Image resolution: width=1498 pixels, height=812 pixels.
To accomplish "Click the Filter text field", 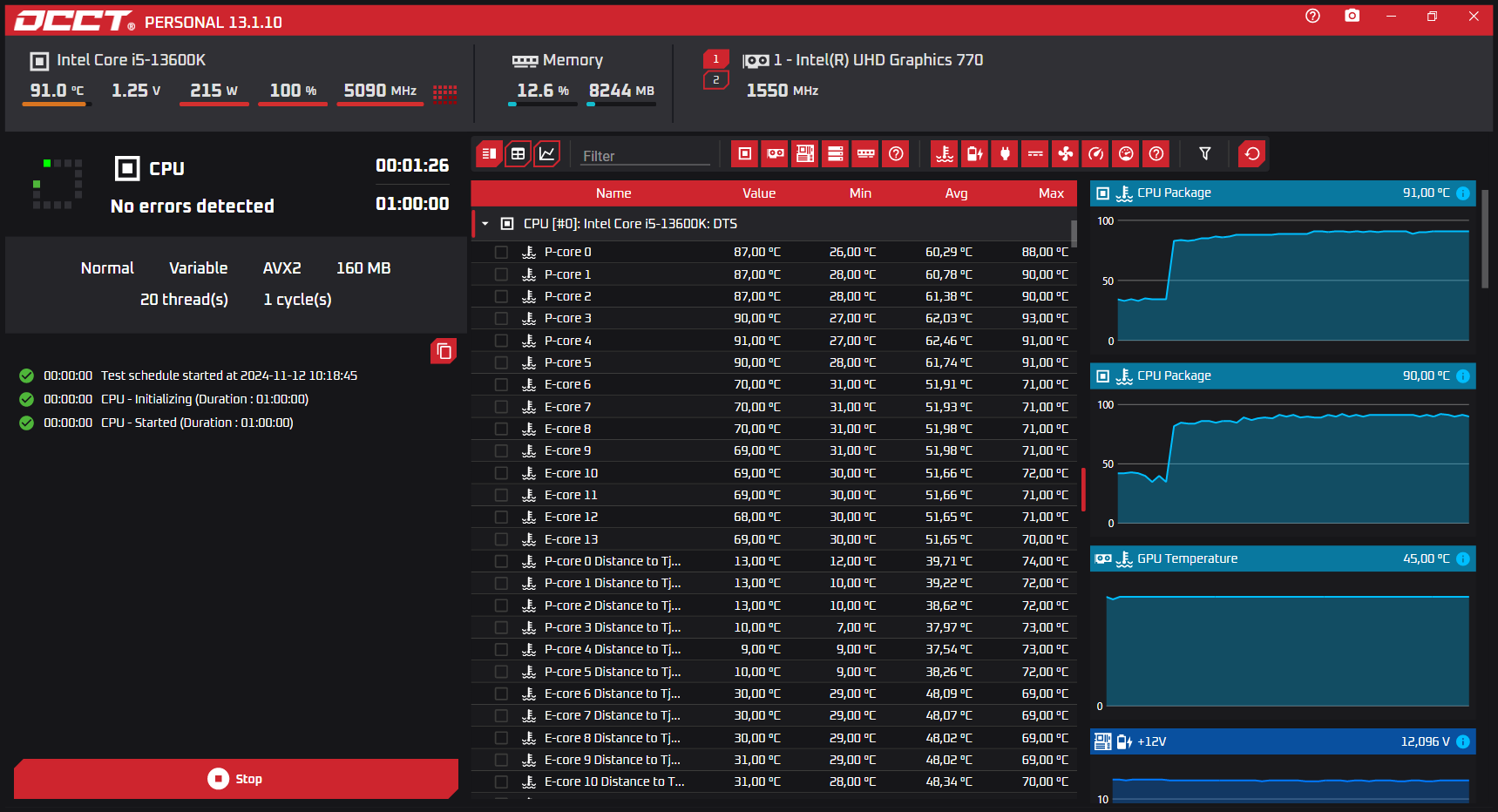I will (646, 156).
